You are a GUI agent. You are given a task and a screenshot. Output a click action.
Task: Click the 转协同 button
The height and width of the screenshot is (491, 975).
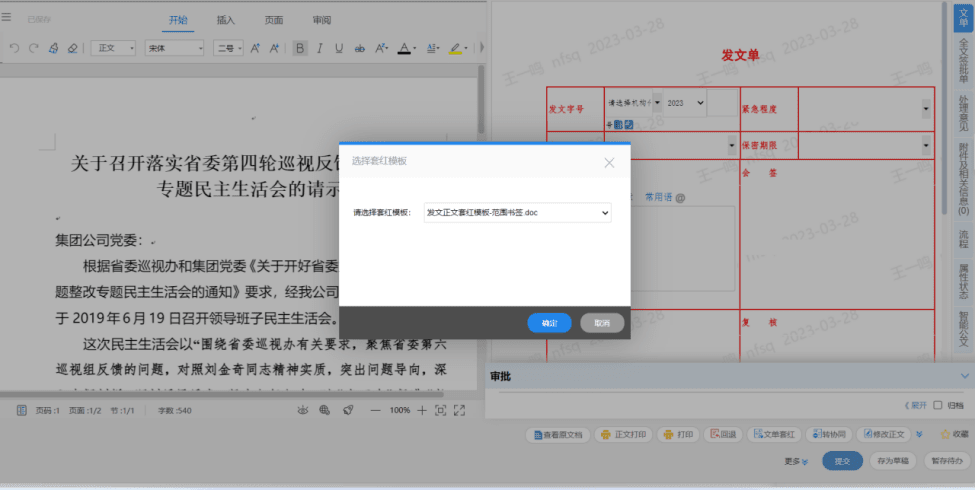pos(828,434)
